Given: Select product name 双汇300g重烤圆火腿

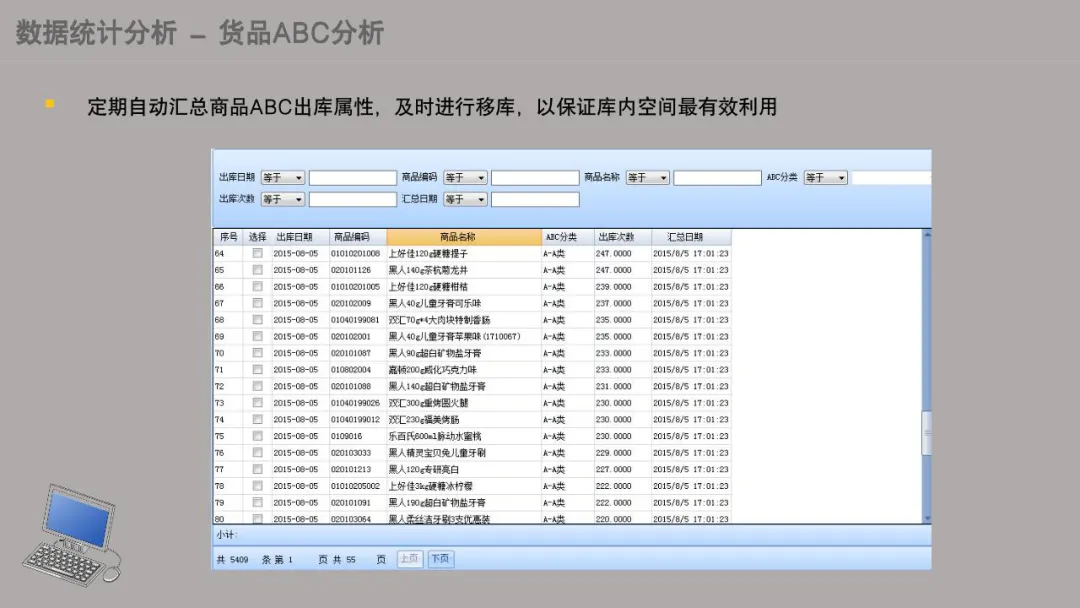Looking at the screenshot, I should (x=428, y=403).
